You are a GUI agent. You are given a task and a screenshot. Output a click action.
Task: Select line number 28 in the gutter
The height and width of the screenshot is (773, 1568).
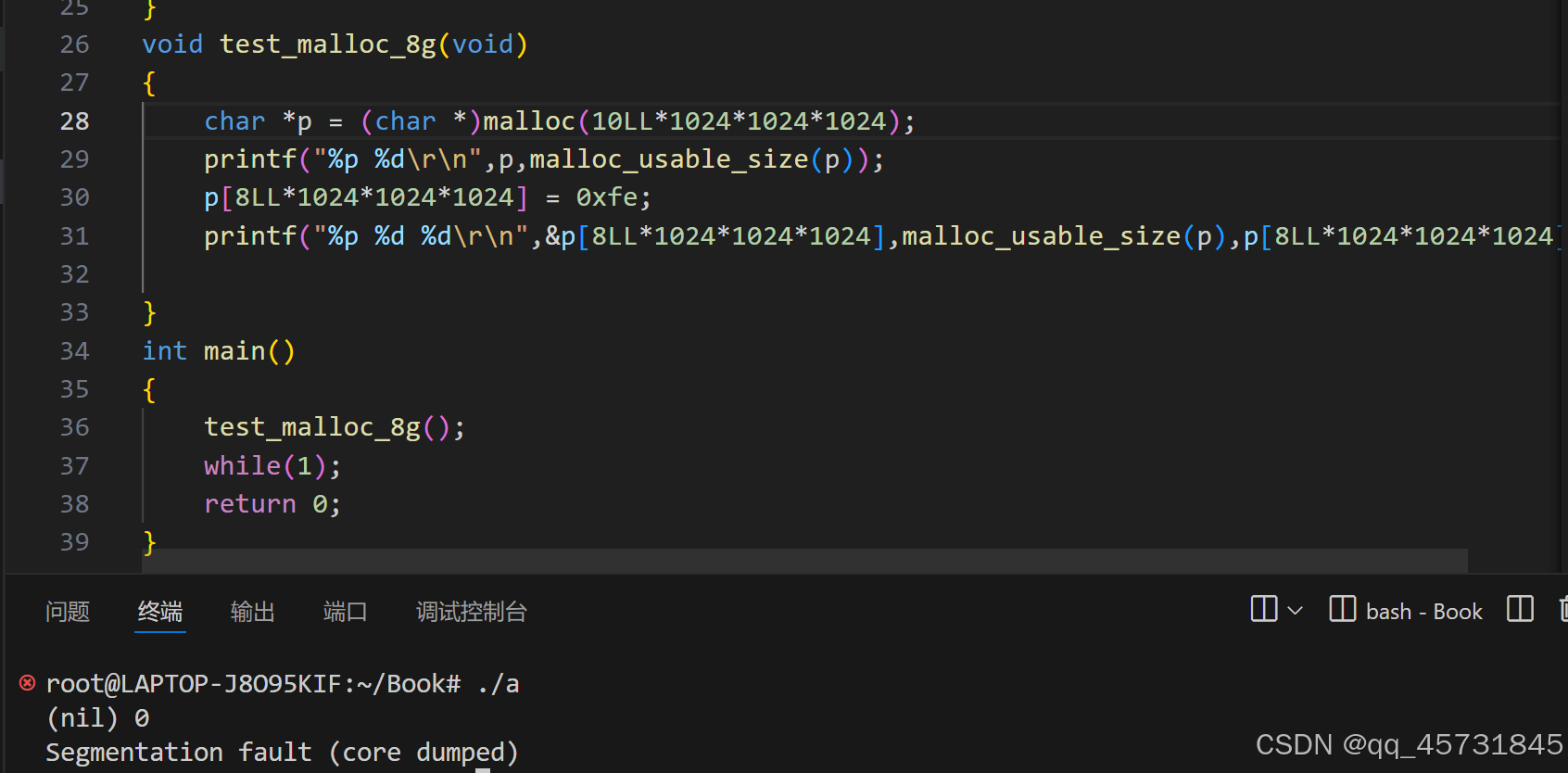pyautogui.click(x=75, y=121)
